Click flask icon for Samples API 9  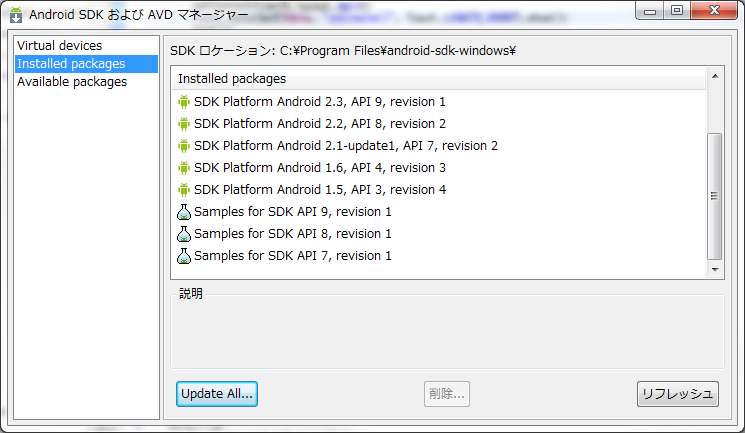coord(184,212)
